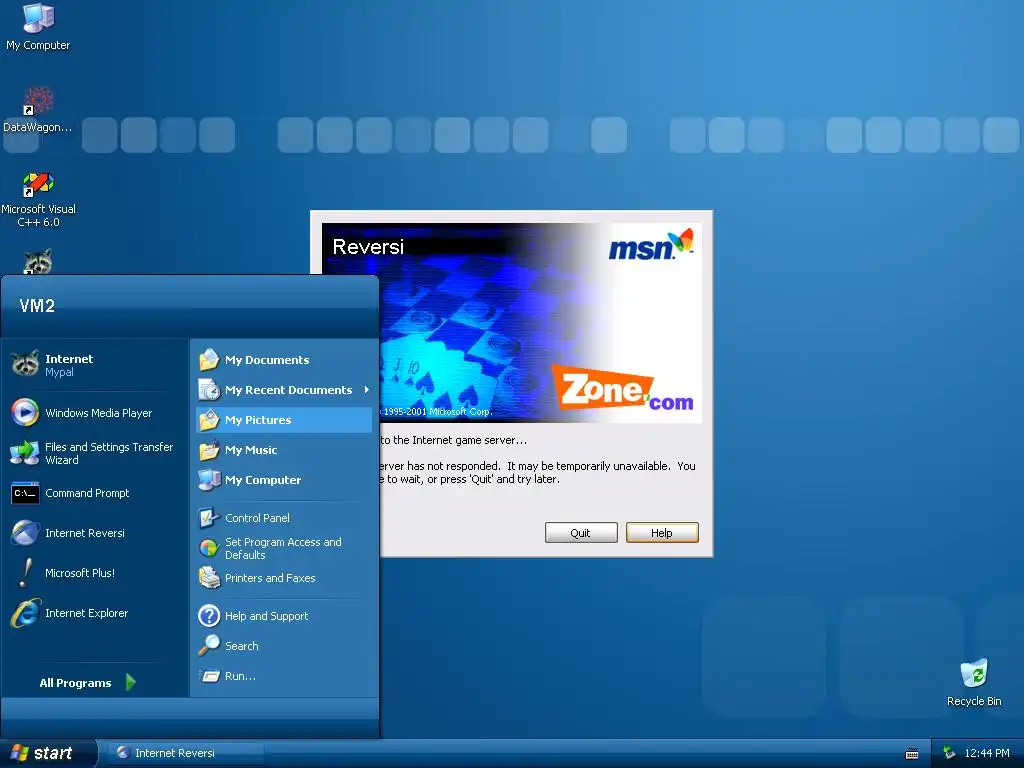Click the My Pictures folder icon
The width and height of the screenshot is (1024, 768).
209,420
